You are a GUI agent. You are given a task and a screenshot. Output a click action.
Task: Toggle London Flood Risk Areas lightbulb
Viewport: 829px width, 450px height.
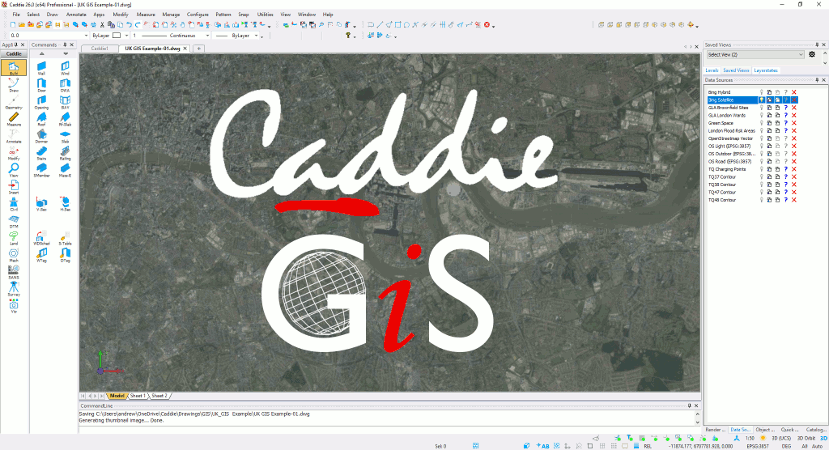click(761, 131)
